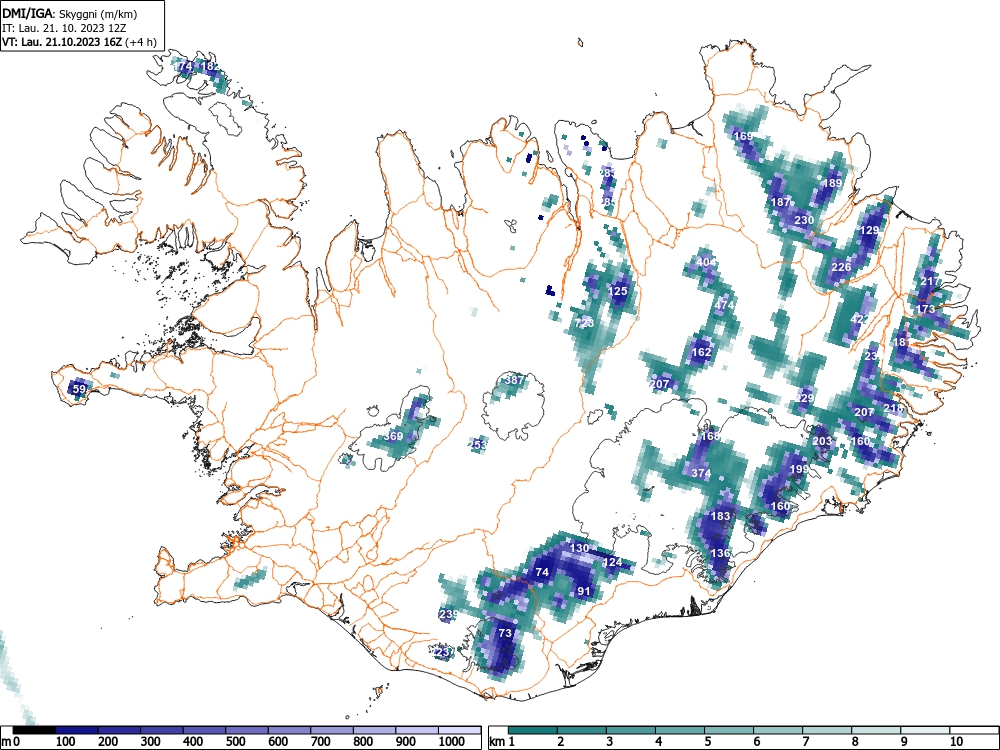Click the '187' visibility value on the map
Image resolution: width=1000 pixels, height=750 pixels.
[x=781, y=202]
